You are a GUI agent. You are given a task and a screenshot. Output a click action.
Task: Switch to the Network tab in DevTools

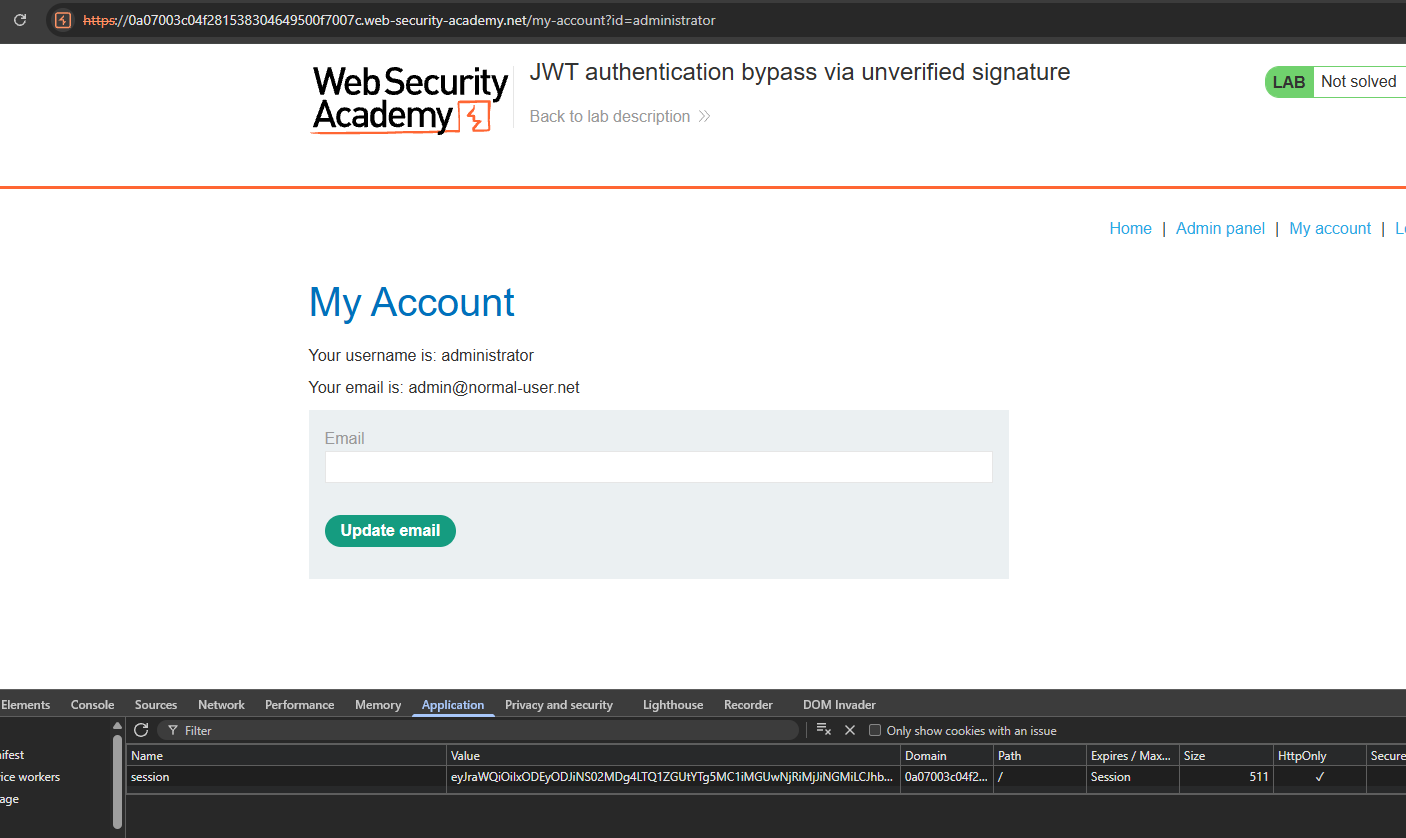pyautogui.click(x=221, y=705)
